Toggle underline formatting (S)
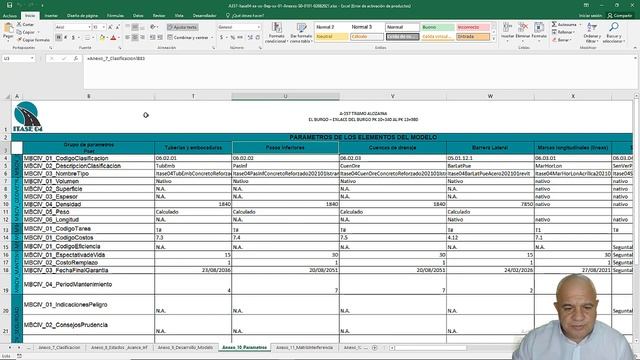Screen dimensions: 640x360 coord(73,38)
